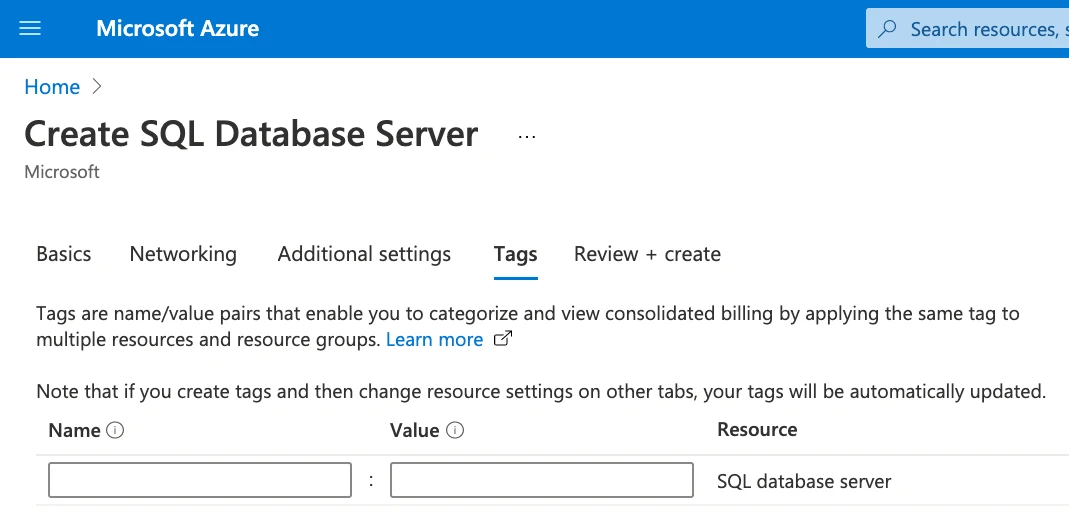Click the Microsoft publisher subtitle
Image resolution: width=1069 pixels, height=530 pixels.
[x=62, y=171]
